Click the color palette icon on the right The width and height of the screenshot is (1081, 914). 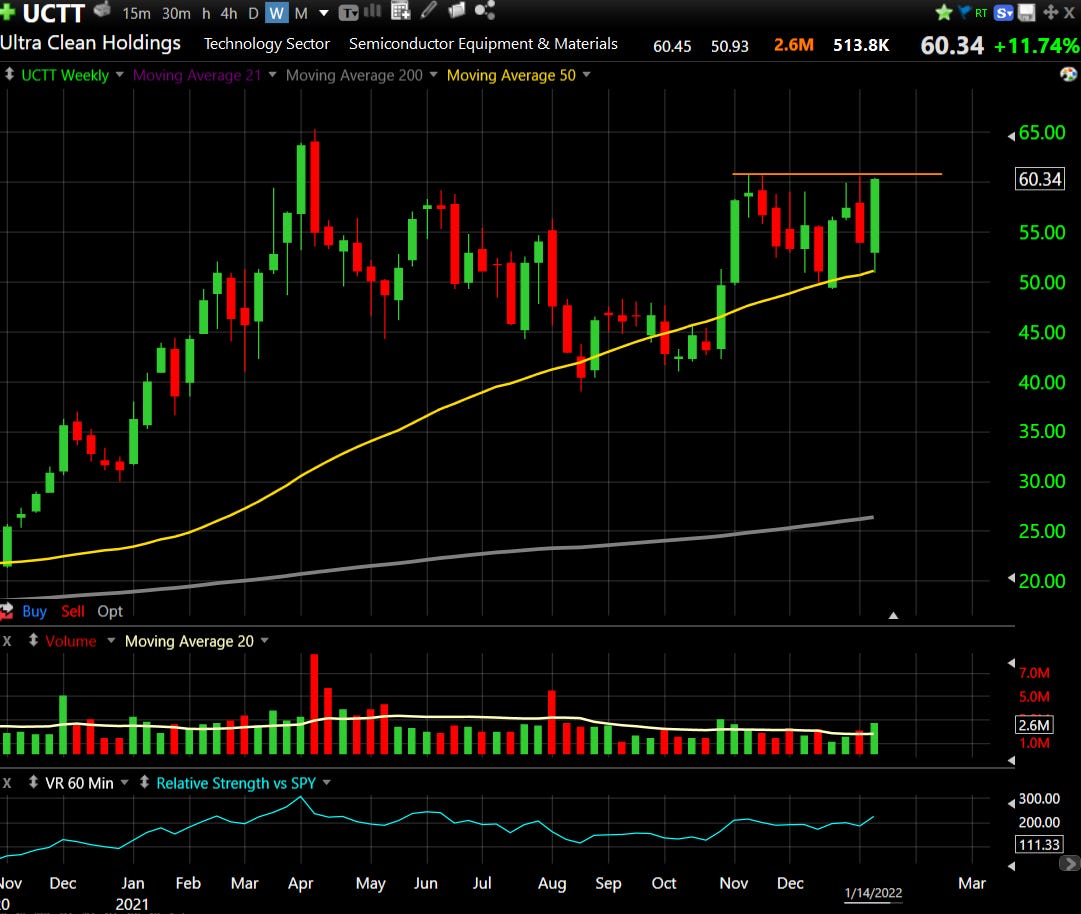1069,74
